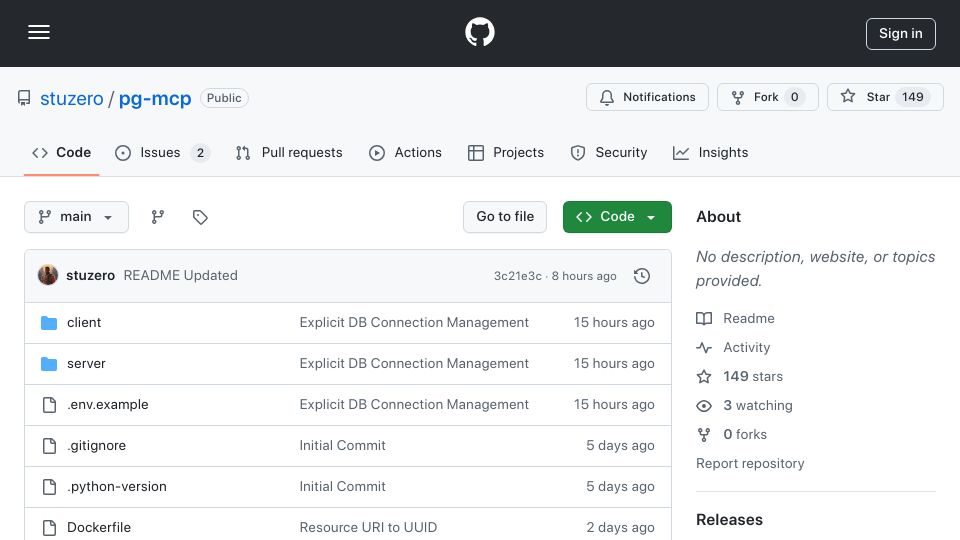View tags via the tag icon
The image size is (960, 540).
point(200,217)
